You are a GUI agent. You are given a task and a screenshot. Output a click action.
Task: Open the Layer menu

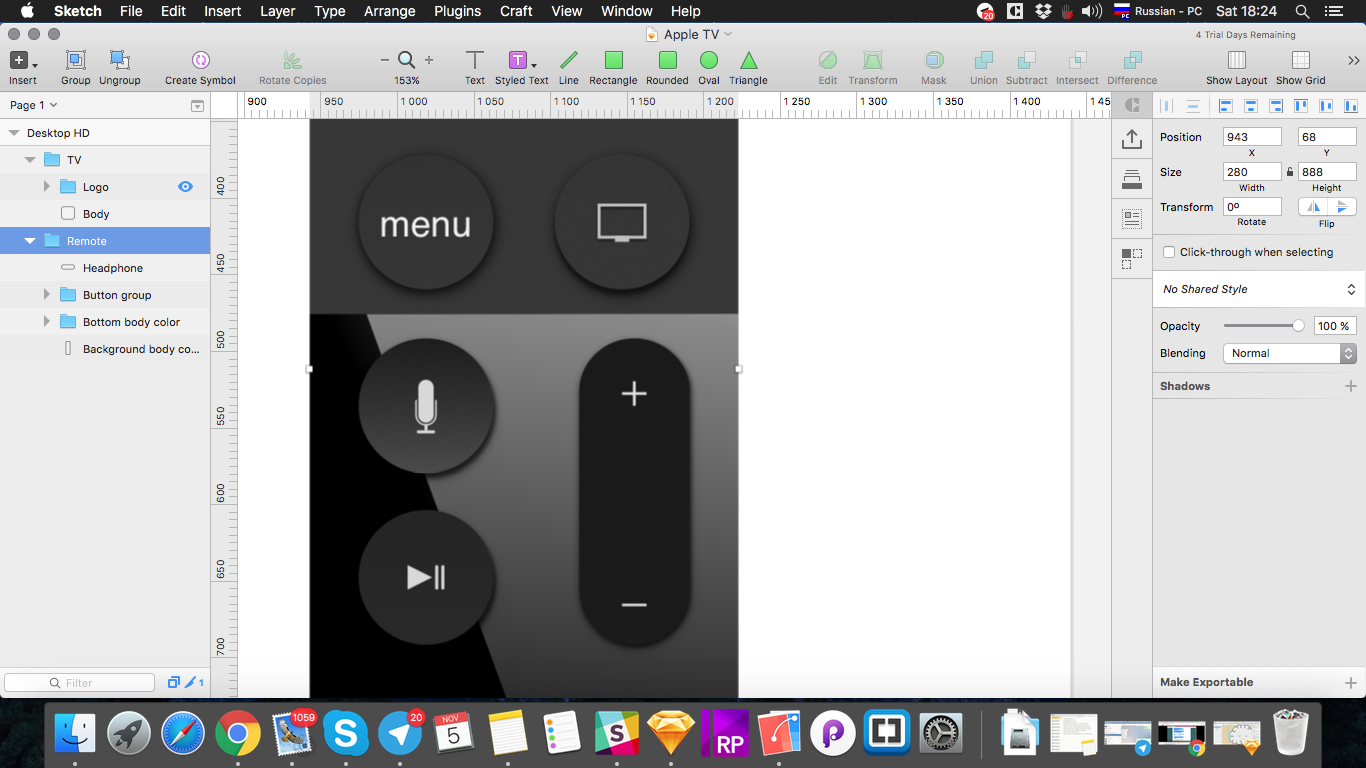coord(277,11)
